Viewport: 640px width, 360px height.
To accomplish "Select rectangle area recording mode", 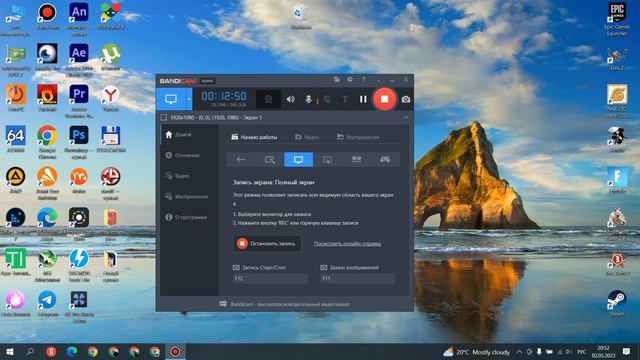I will click(x=270, y=160).
